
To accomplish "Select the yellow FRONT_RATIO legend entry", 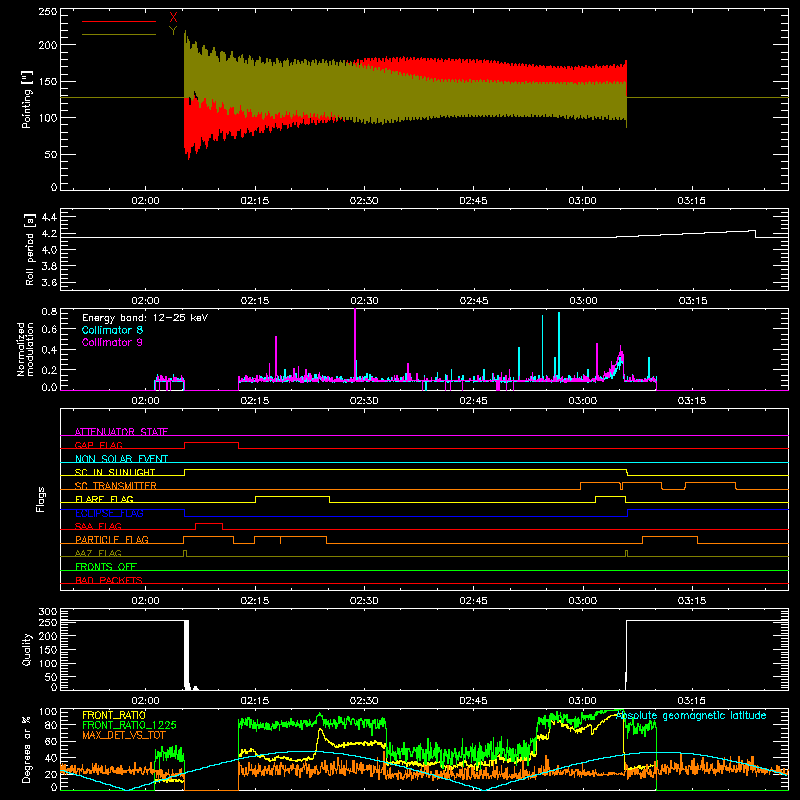I will [x=114, y=715].
